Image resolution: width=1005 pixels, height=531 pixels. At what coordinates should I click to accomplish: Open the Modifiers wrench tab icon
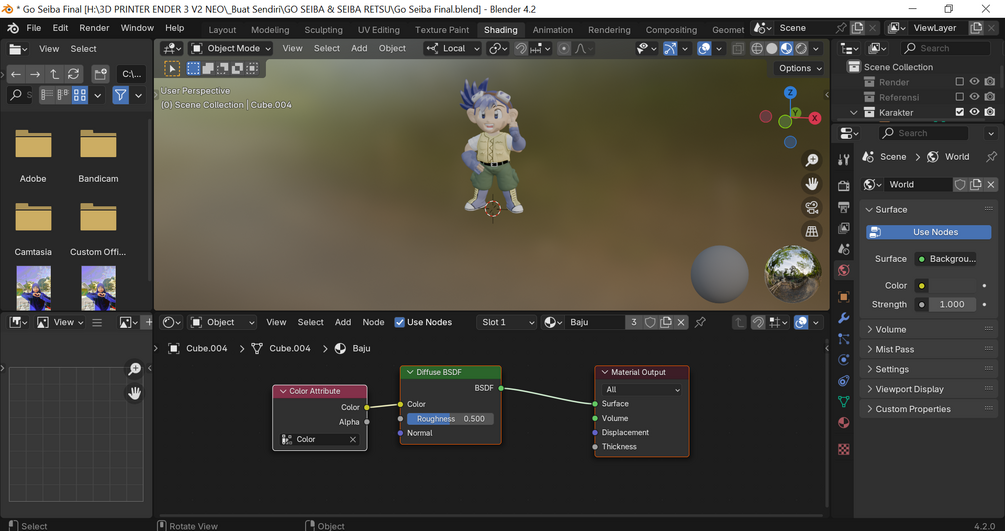pos(843,318)
